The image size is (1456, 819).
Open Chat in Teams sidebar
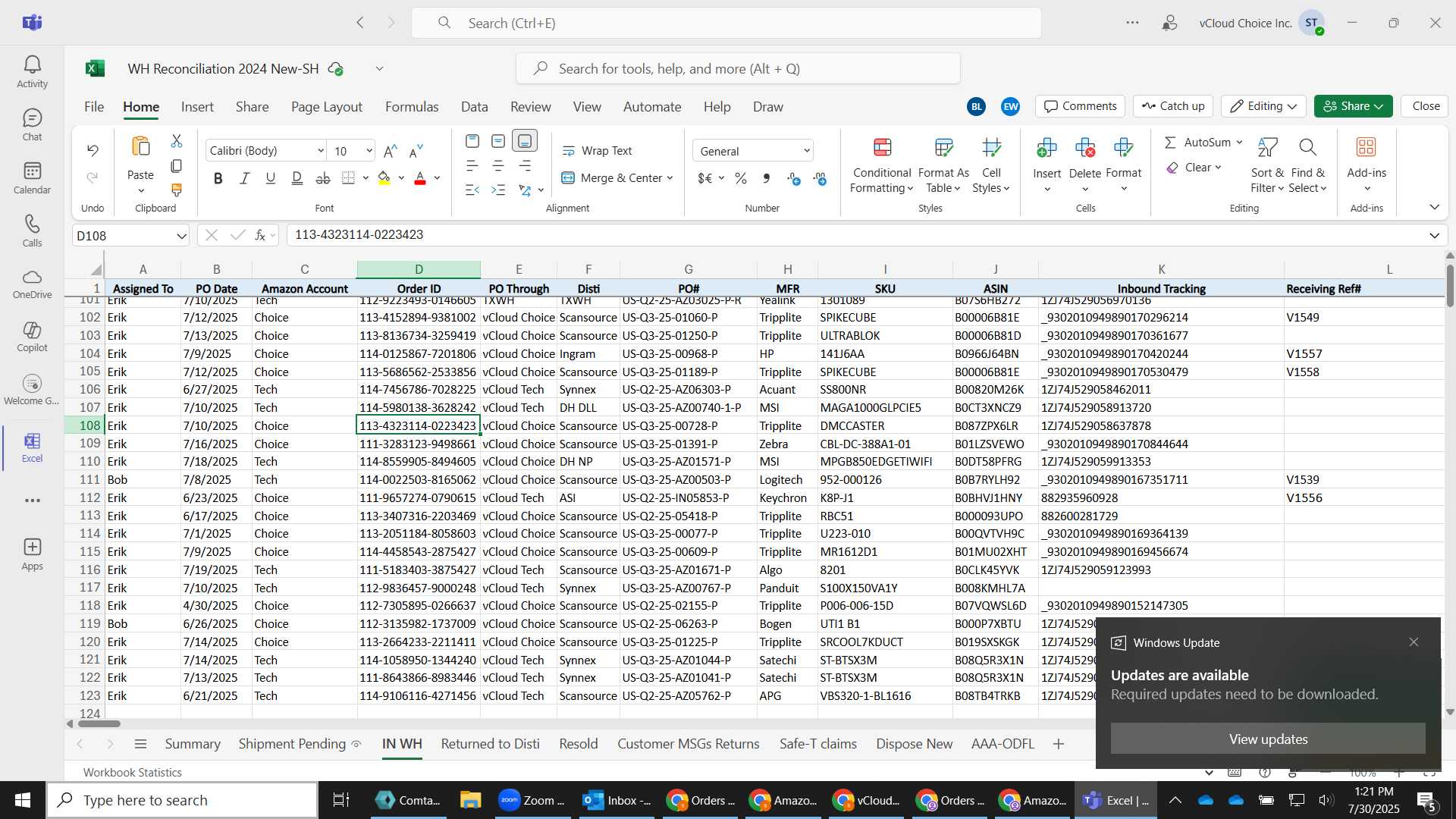pyautogui.click(x=32, y=125)
